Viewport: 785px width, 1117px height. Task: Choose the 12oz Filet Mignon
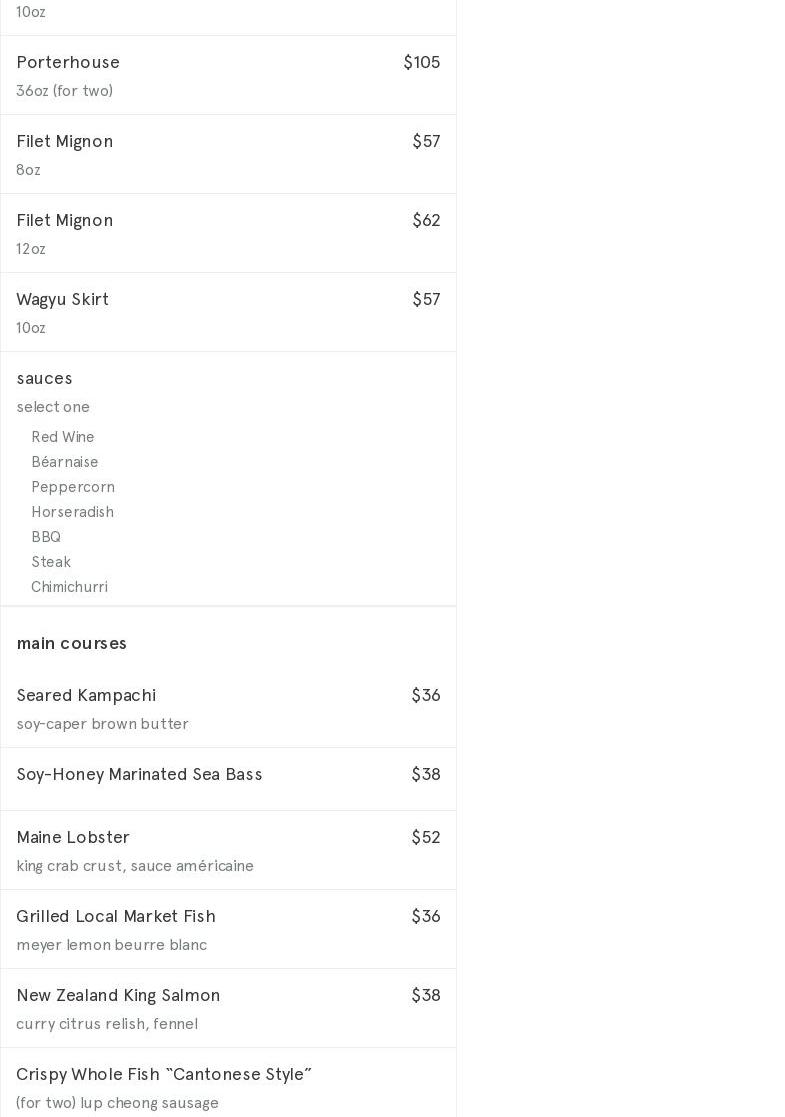coord(65,221)
